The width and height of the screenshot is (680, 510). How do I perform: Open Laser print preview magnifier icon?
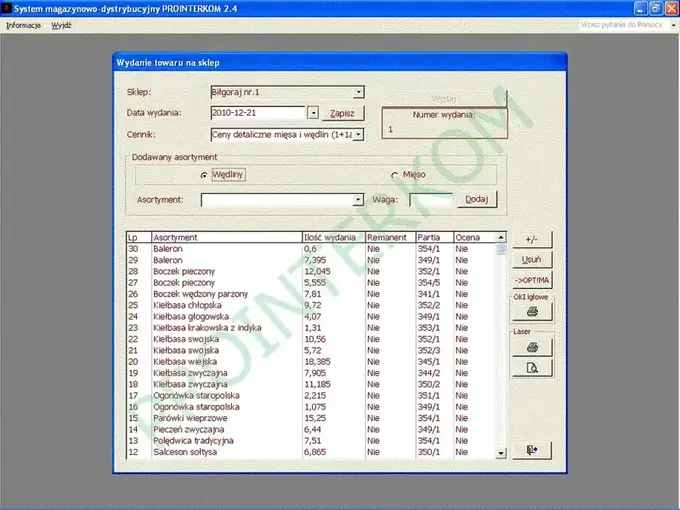point(532,368)
